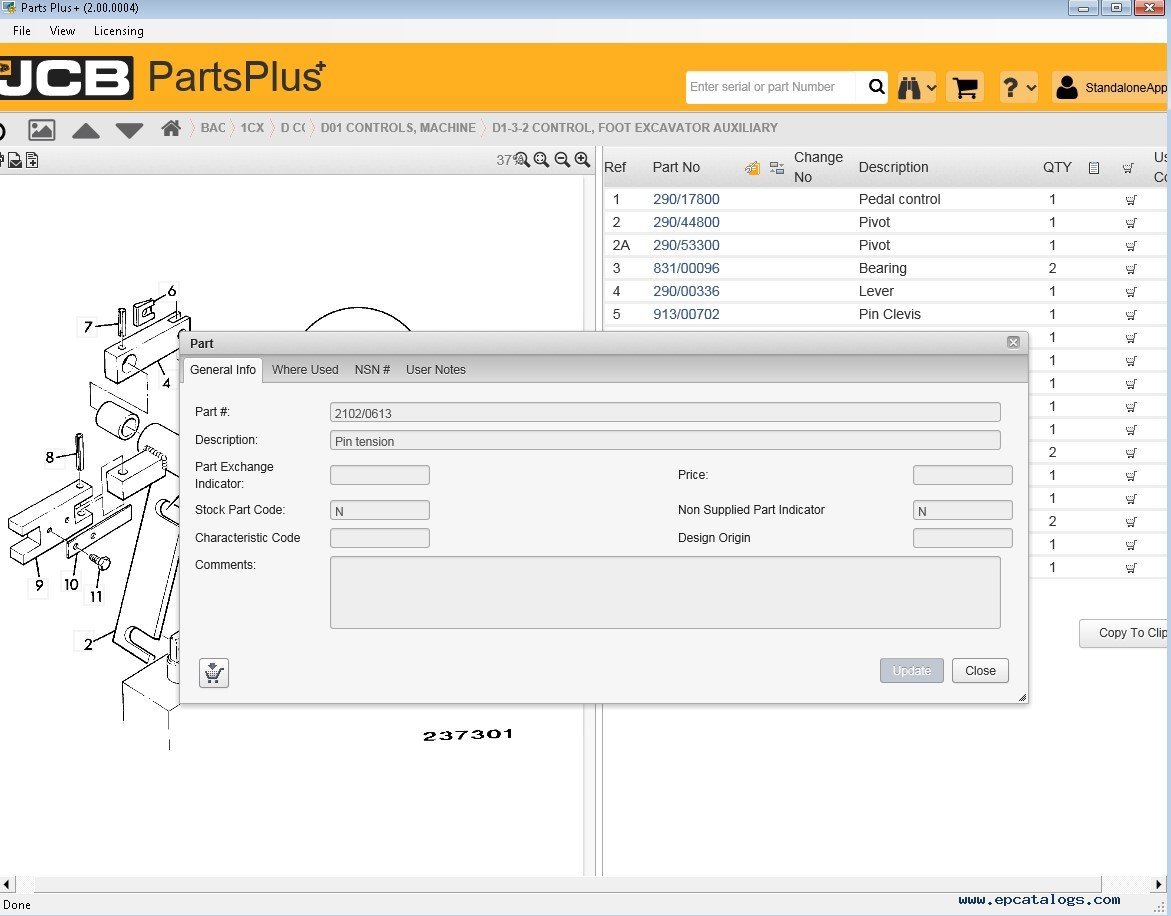Viewport: 1171px width, 916px height.
Task: Open the Licensing menu
Action: (119, 31)
